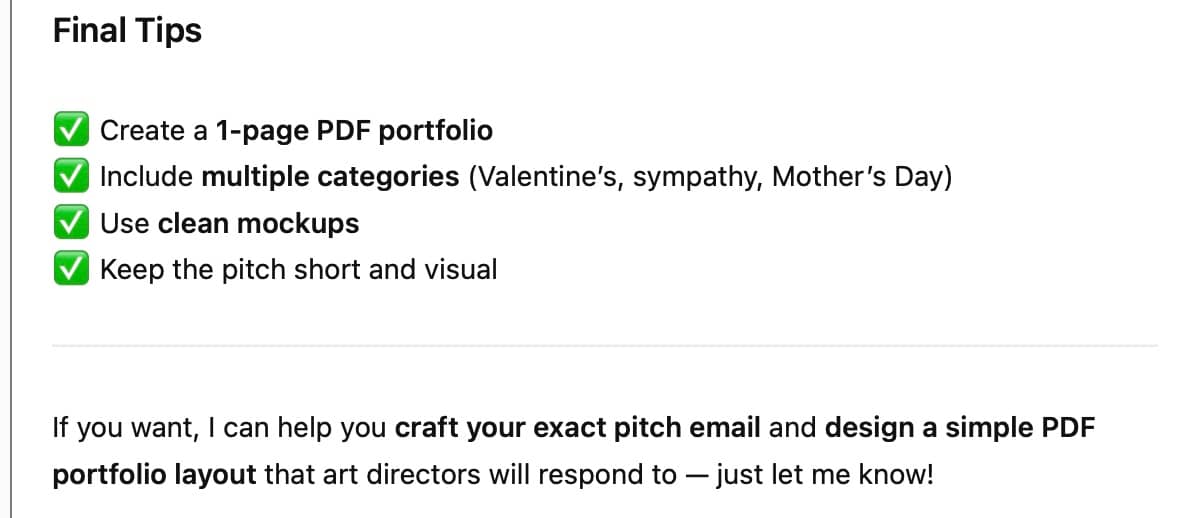Image resolution: width=1180 pixels, height=518 pixels.
Task: Click the "Final Tips" heading
Action: point(127,31)
